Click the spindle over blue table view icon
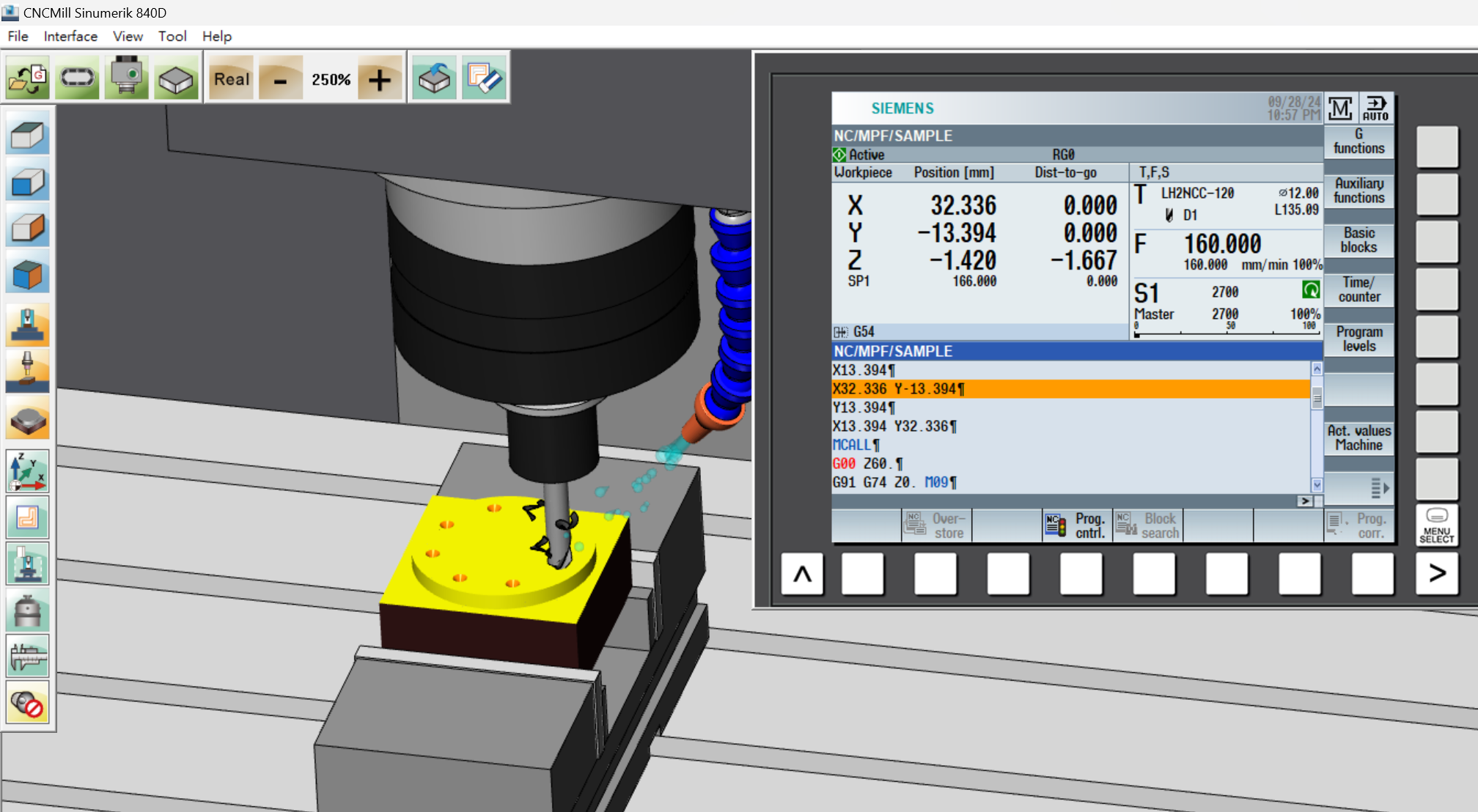This screenshot has width=1478, height=812. [x=28, y=325]
